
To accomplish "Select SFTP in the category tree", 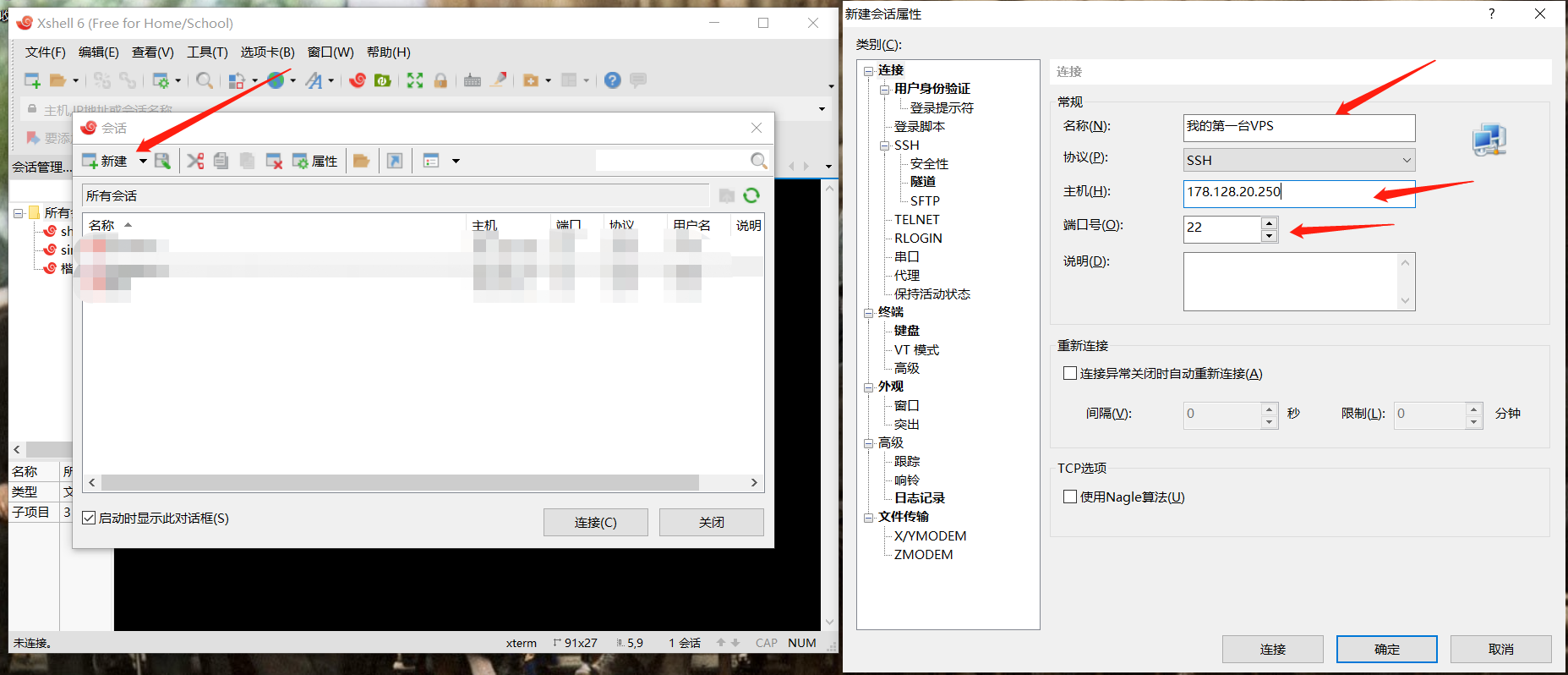I will pyautogui.click(x=925, y=201).
